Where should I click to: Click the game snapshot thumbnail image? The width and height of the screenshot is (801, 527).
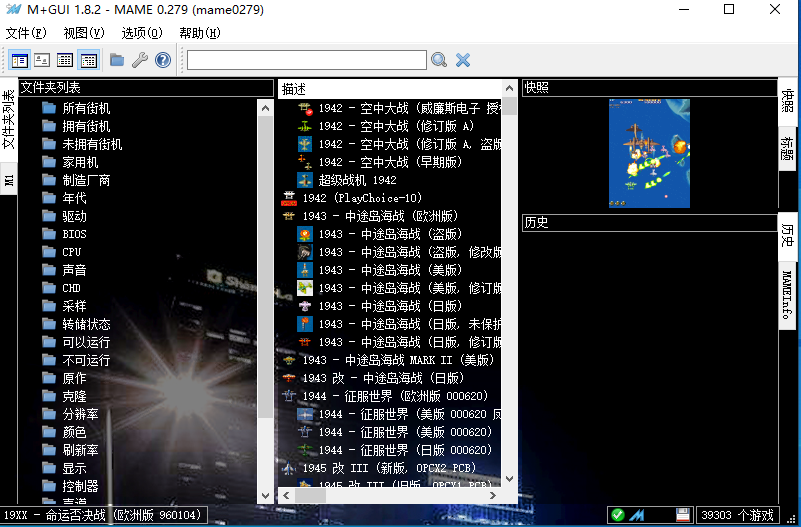pyautogui.click(x=649, y=153)
